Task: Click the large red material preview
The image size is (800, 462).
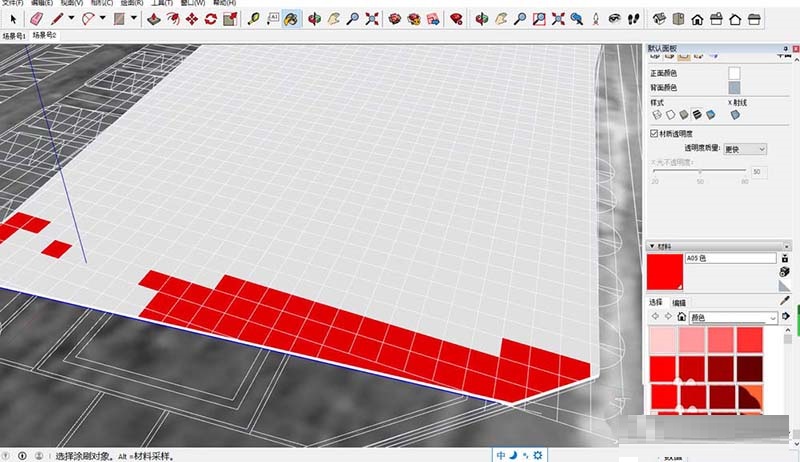Action: (665, 272)
